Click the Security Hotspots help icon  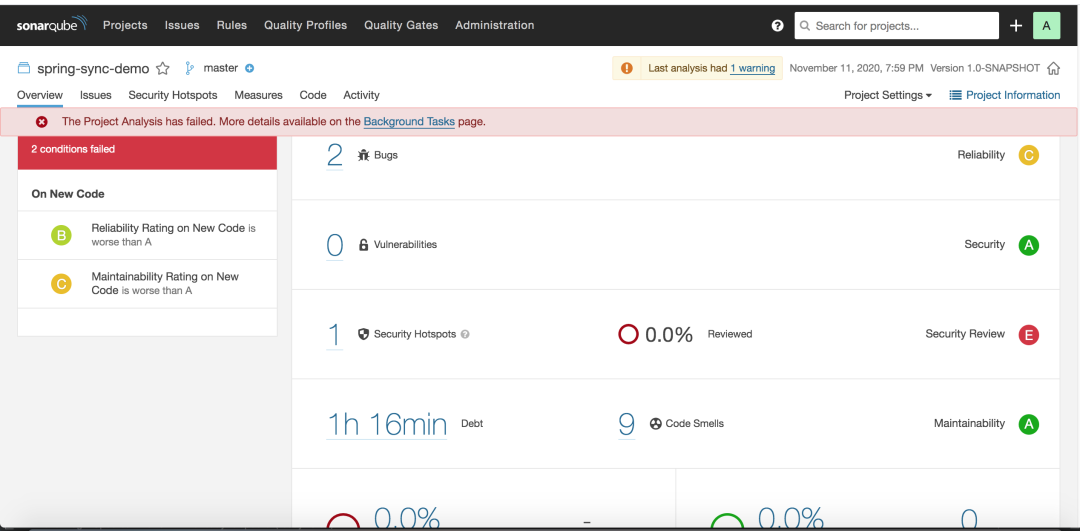pyautogui.click(x=466, y=335)
